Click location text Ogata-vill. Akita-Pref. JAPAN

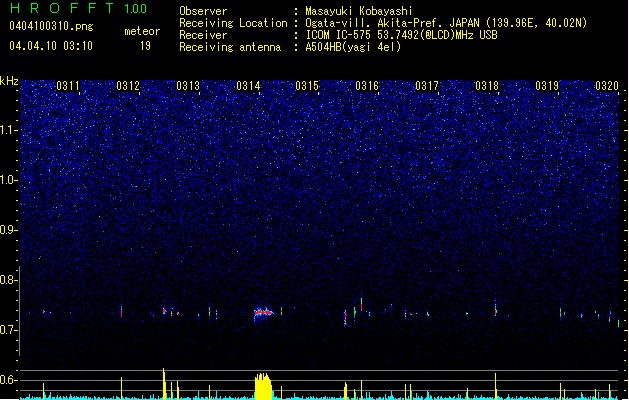[394, 23]
